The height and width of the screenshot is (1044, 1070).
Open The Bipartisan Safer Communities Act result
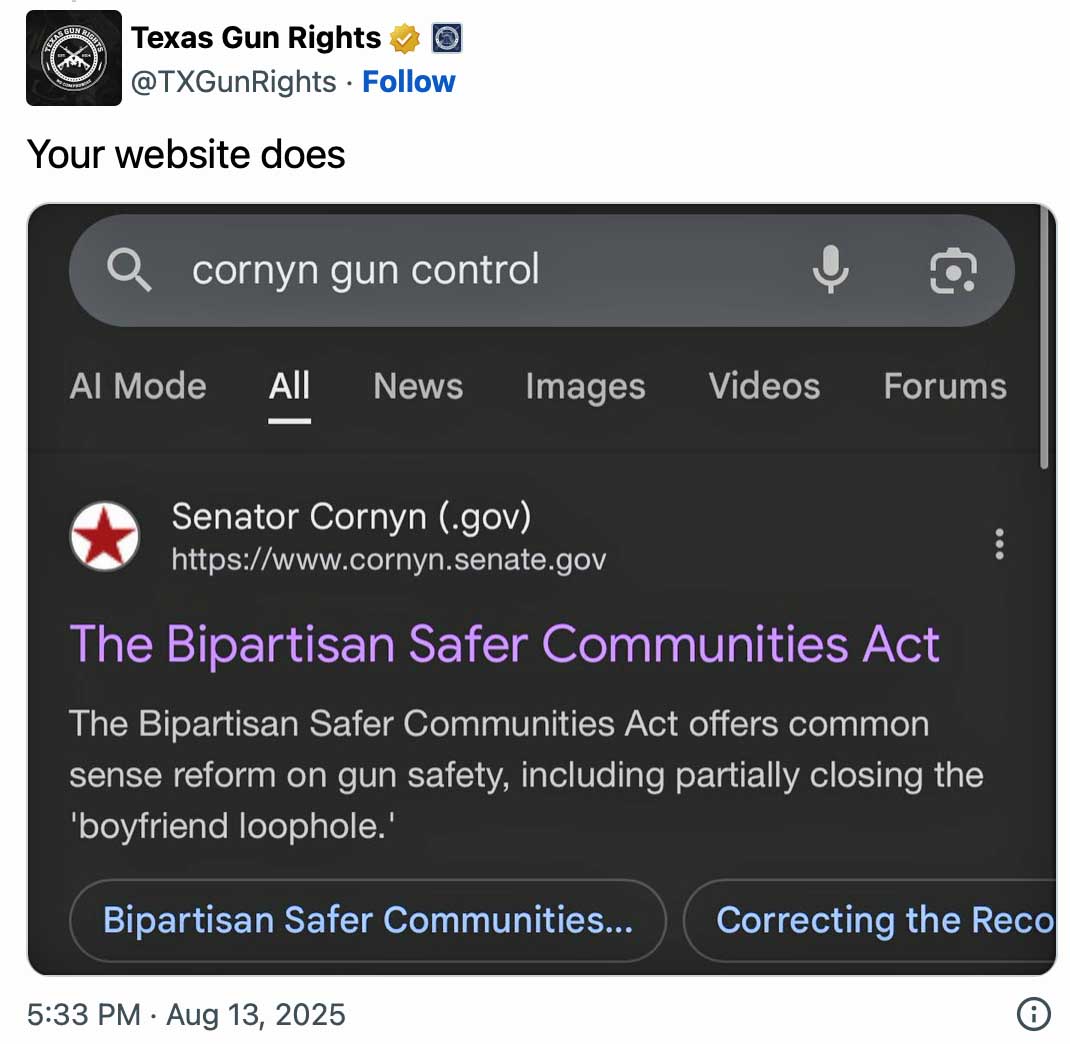[503, 644]
